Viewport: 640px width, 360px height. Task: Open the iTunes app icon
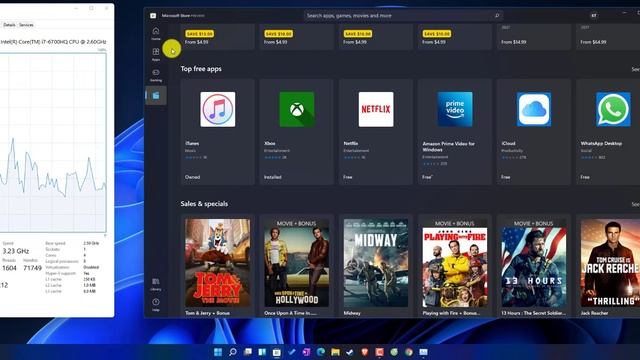(x=218, y=109)
